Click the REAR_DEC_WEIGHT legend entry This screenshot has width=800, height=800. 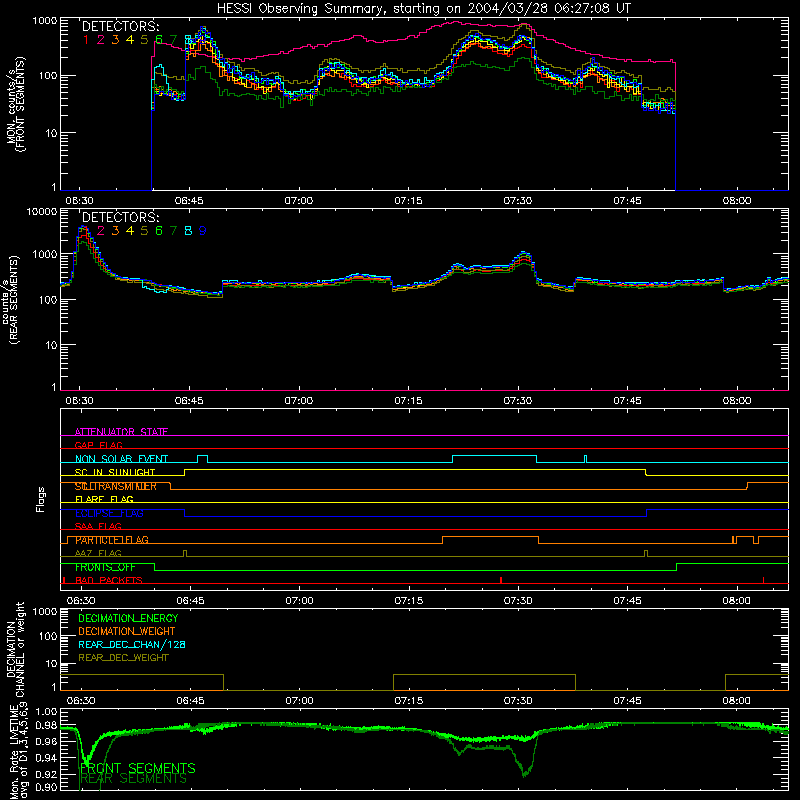[x=123, y=658]
